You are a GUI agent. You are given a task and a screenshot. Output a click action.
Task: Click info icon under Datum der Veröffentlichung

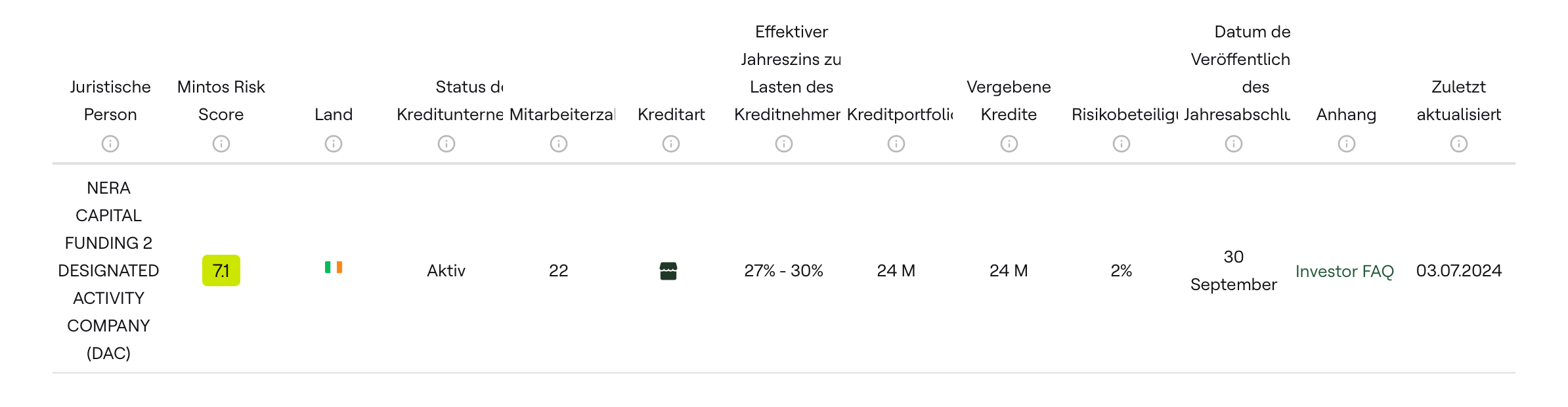(1234, 144)
